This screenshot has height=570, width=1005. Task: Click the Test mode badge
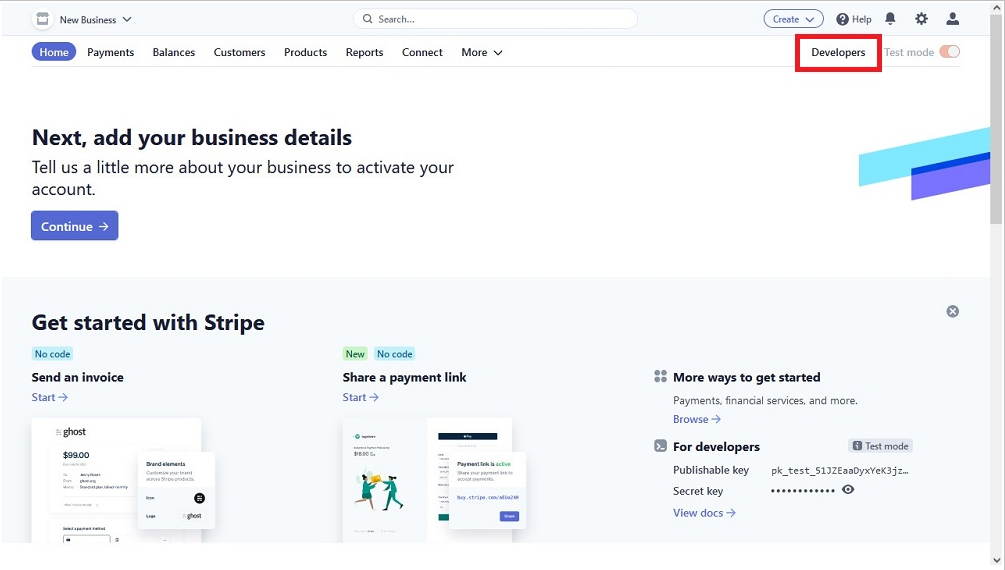pos(881,446)
